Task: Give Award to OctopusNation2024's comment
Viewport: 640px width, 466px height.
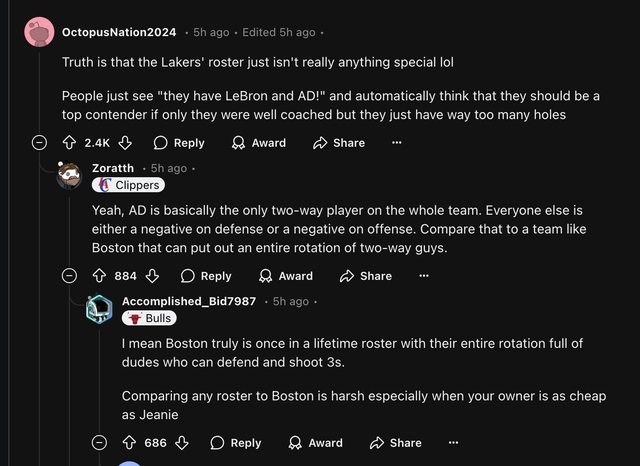Action: pyautogui.click(x=259, y=143)
